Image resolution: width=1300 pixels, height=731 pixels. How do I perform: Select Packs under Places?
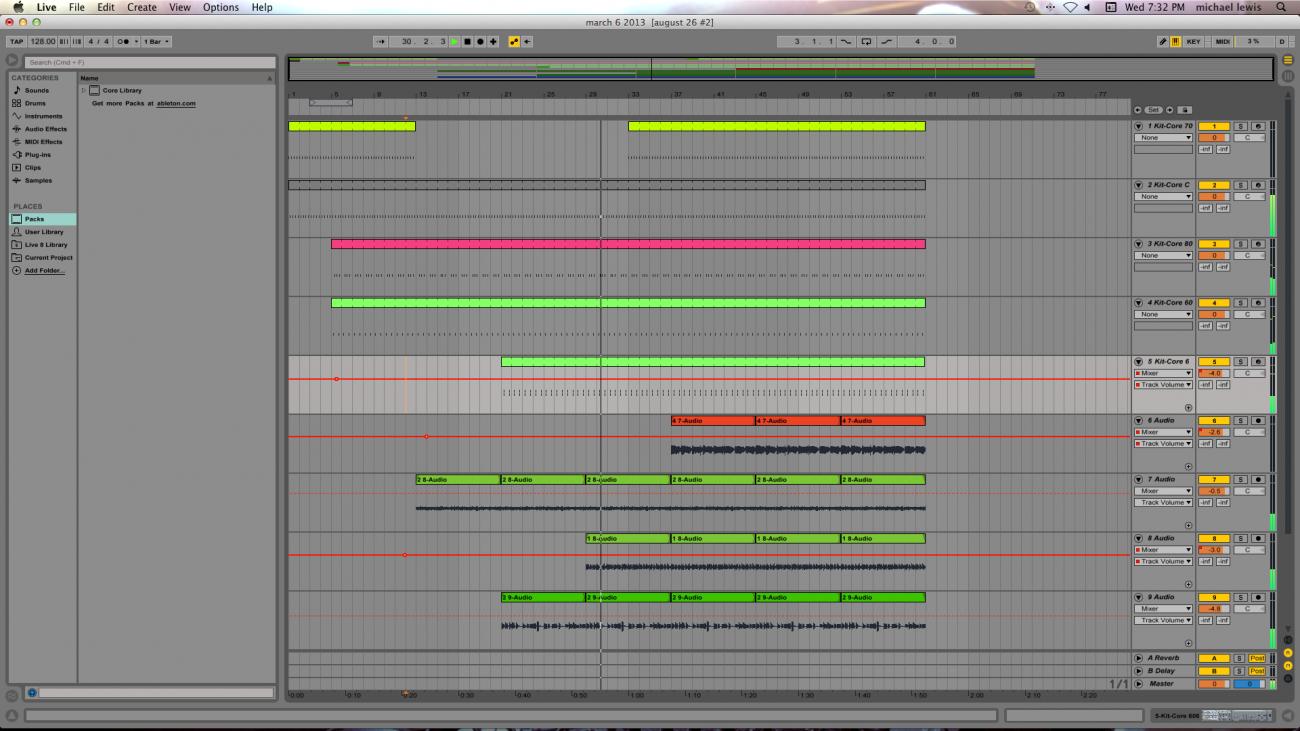[42, 219]
